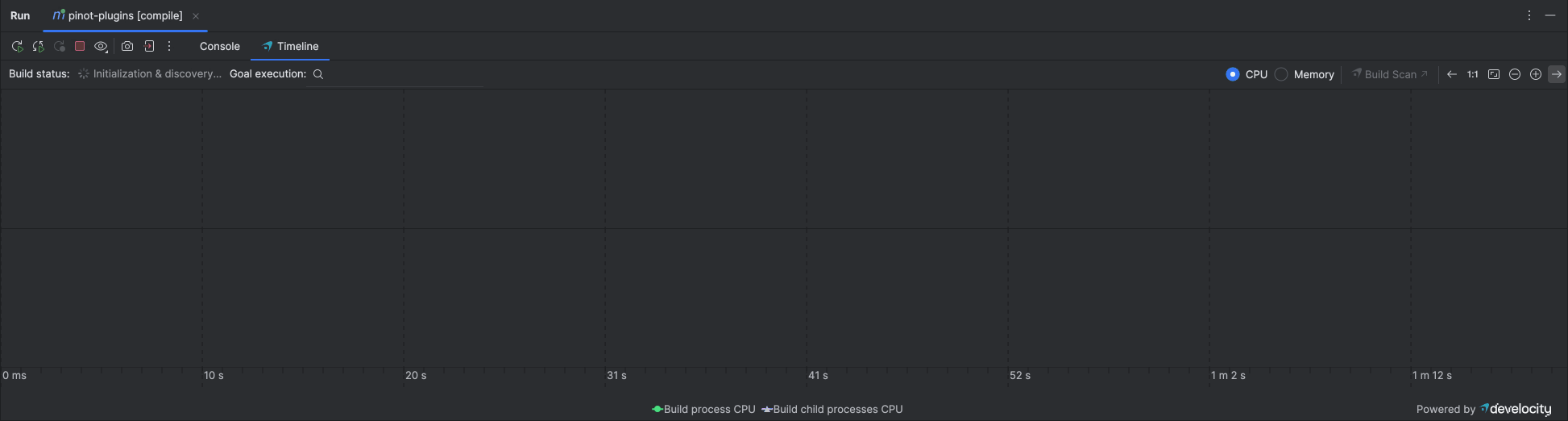Click the 1 m 12 s timeline label

pyautogui.click(x=1432, y=376)
